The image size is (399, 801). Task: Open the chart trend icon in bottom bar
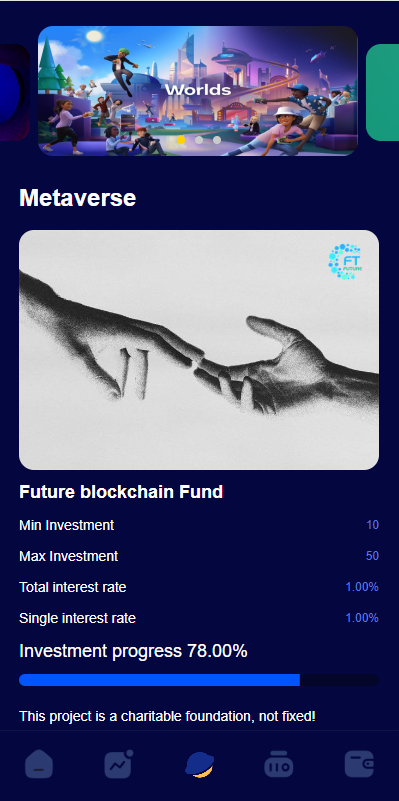point(119,764)
